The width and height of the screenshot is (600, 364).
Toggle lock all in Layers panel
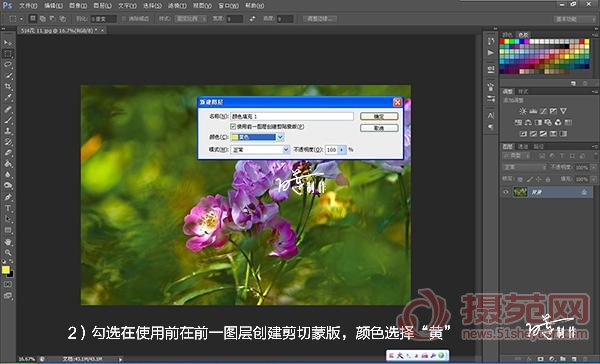548,179
